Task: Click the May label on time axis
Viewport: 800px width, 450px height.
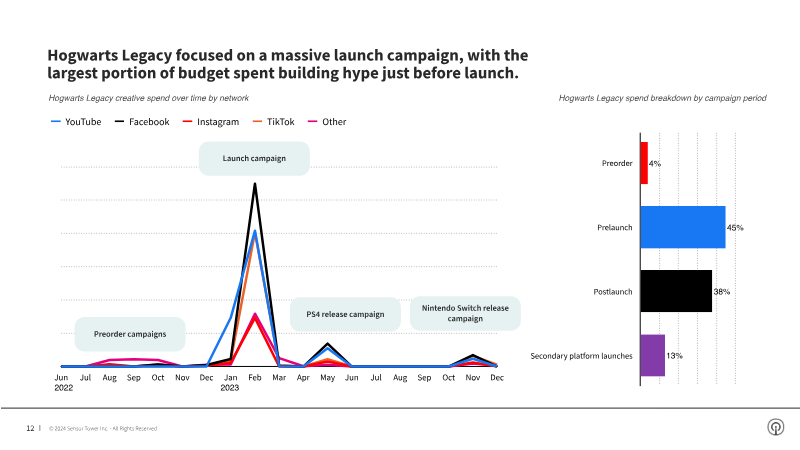Action: [x=327, y=378]
